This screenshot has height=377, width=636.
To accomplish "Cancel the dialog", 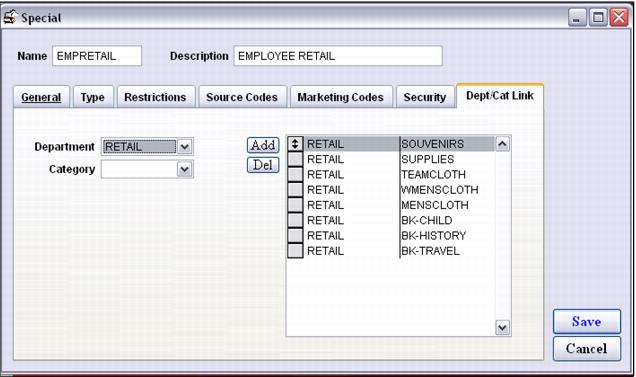I will [587, 349].
